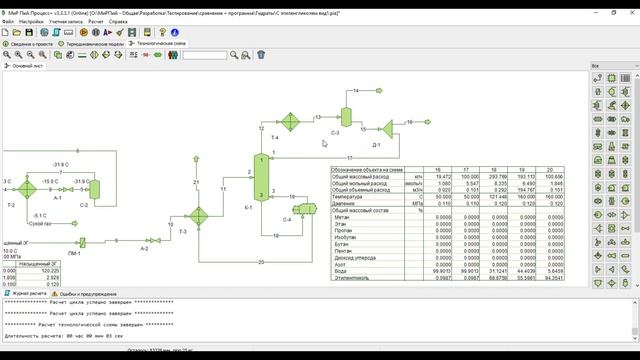Screen dimensions: 640x360
Task: Click output arrow of stream 16
Action: click(x=427, y=122)
